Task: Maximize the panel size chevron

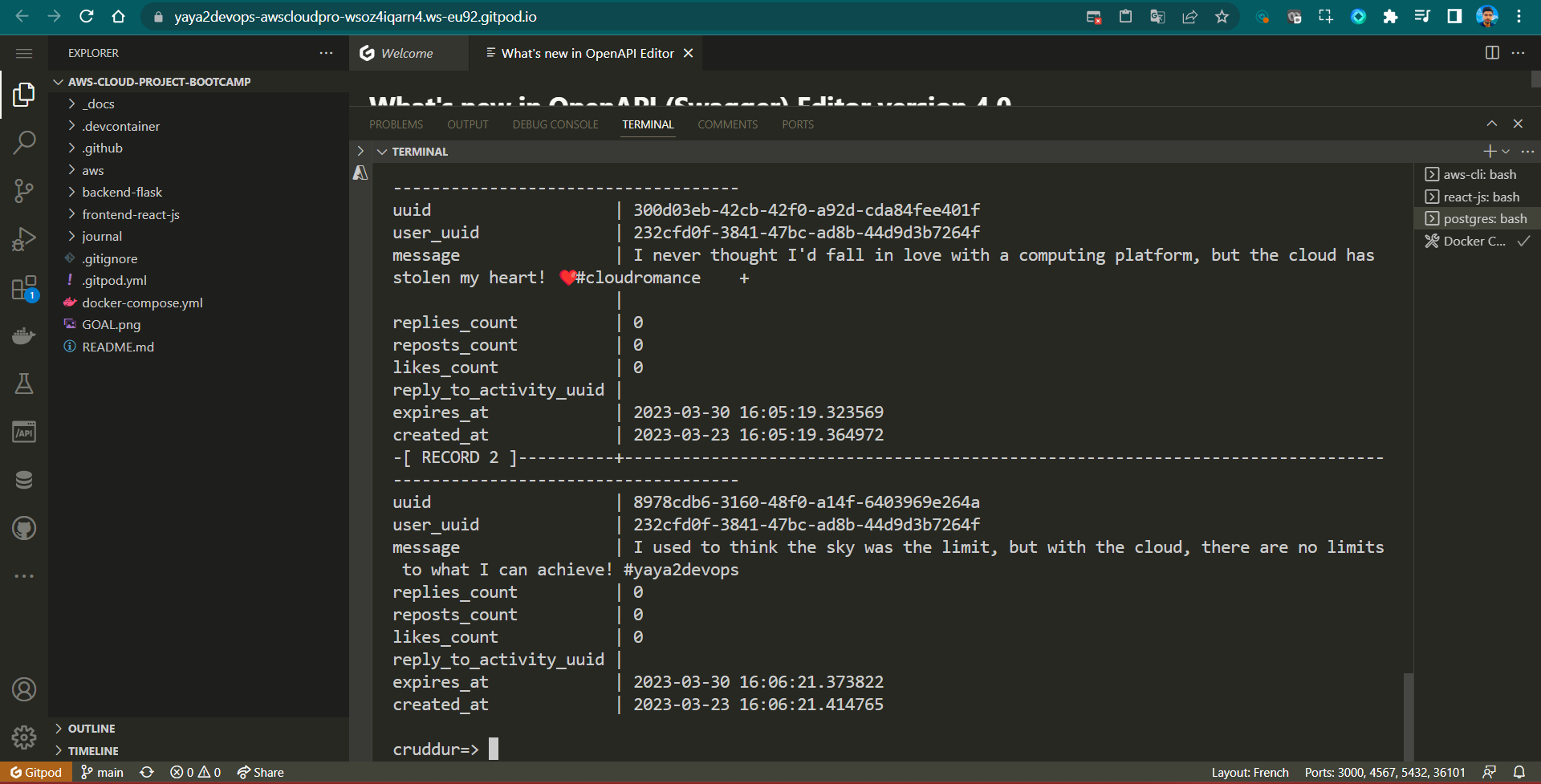Action: click(x=1491, y=124)
